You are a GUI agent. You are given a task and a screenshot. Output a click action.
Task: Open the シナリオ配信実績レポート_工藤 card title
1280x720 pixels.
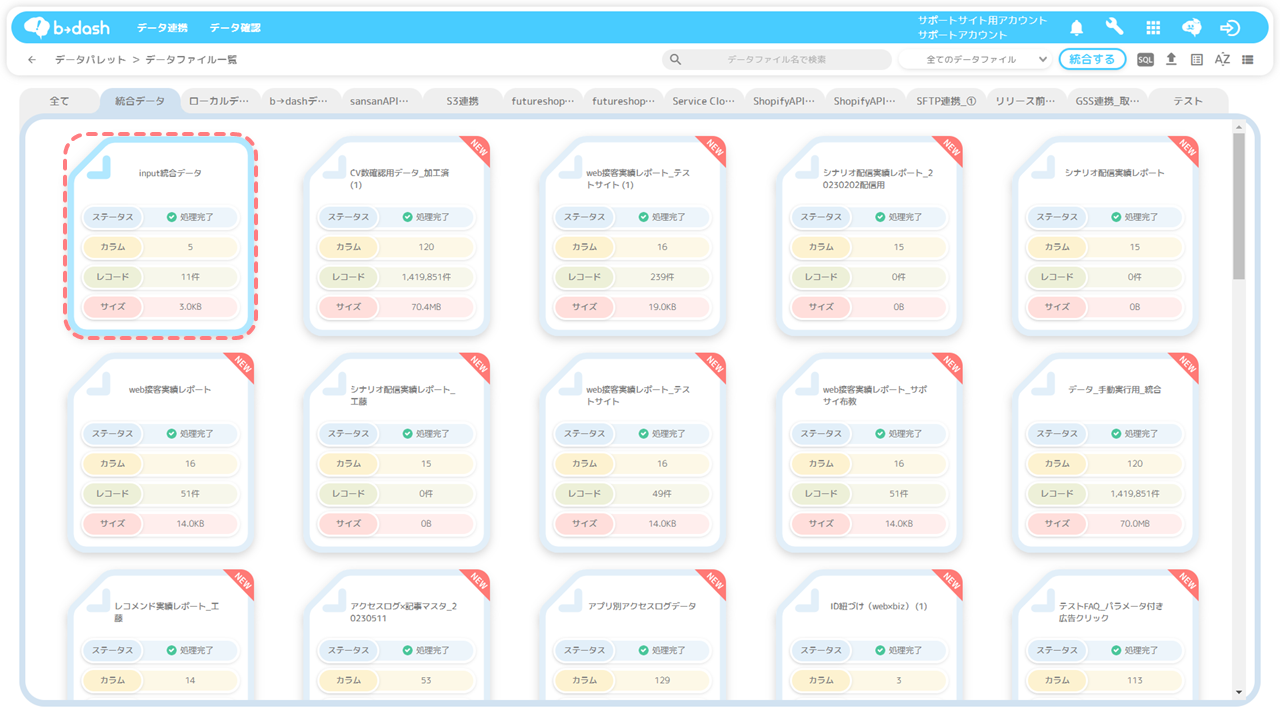pos(403,395)
